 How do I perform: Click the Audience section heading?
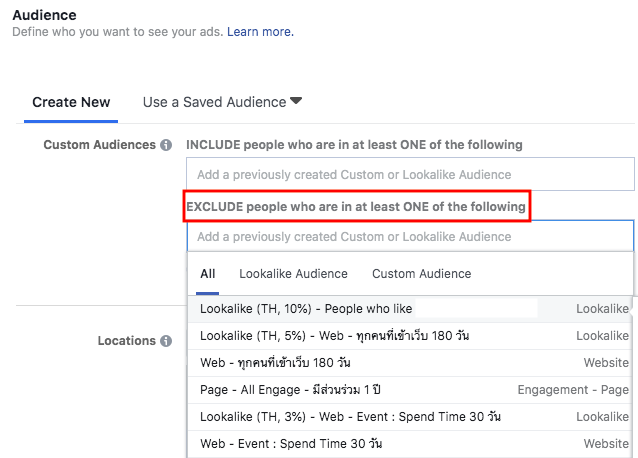tap(44, 15)
